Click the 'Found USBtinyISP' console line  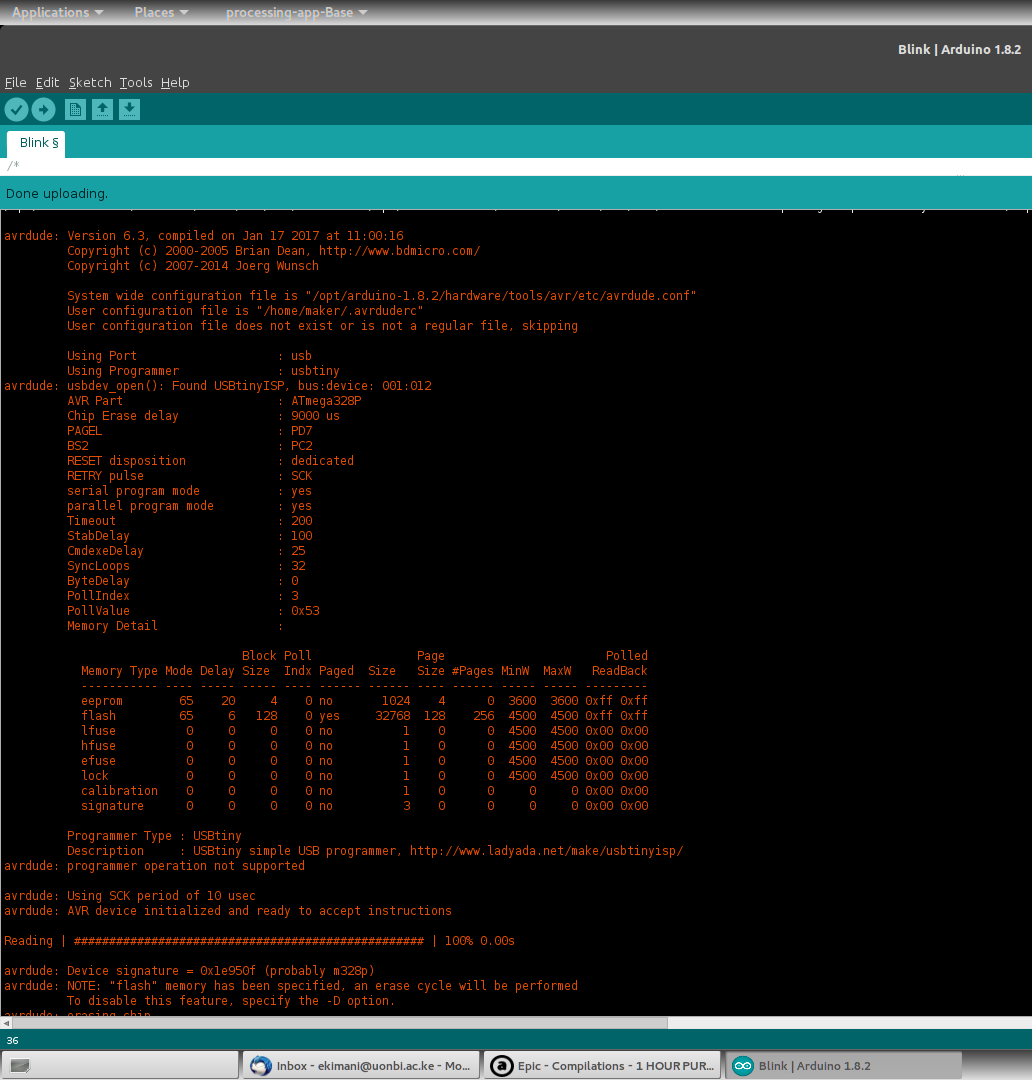[x=218, y=386]
